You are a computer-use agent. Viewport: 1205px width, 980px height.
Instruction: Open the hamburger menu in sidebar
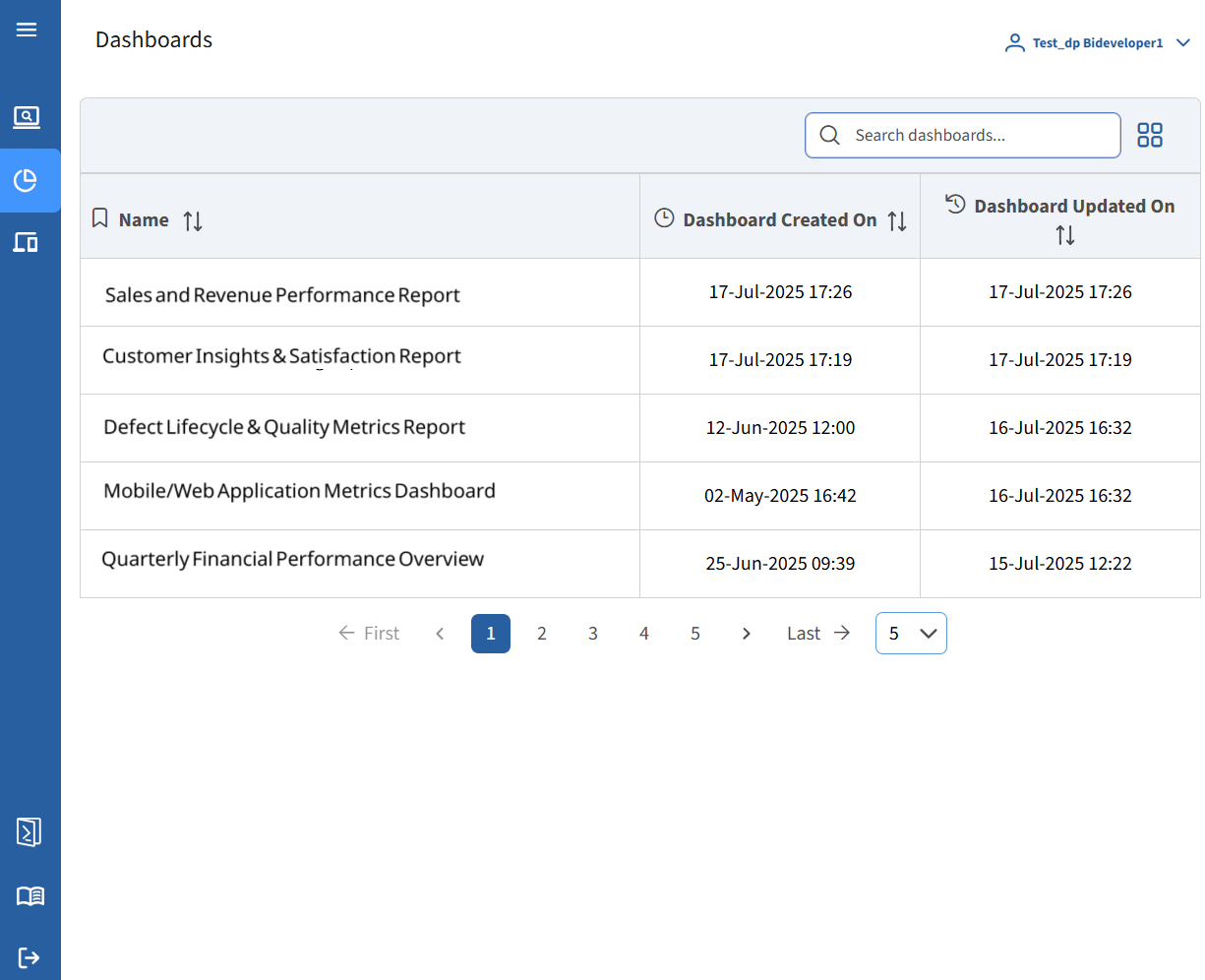coord(27,30)
